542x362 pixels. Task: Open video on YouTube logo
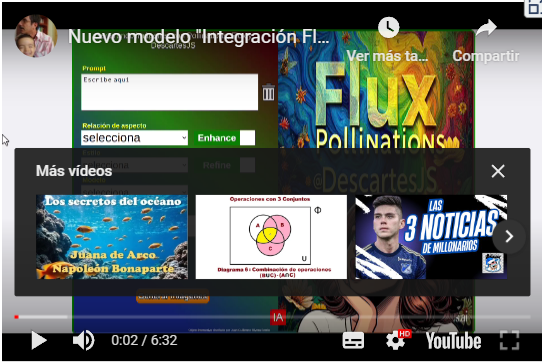pyautogui.click(x=453, y=341)
